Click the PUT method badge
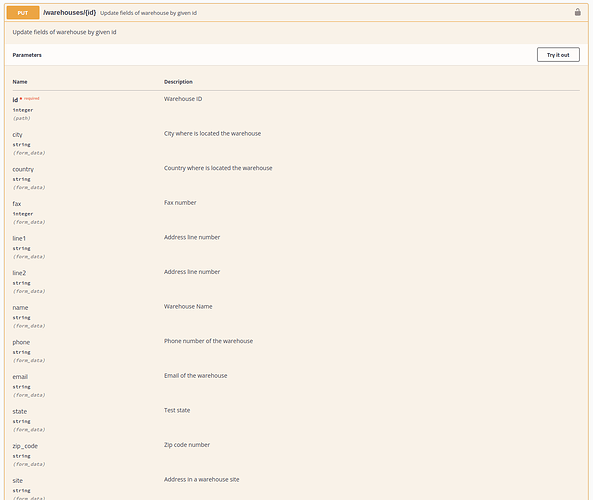Viewport: 593px width, 500px height. [23, 13]
